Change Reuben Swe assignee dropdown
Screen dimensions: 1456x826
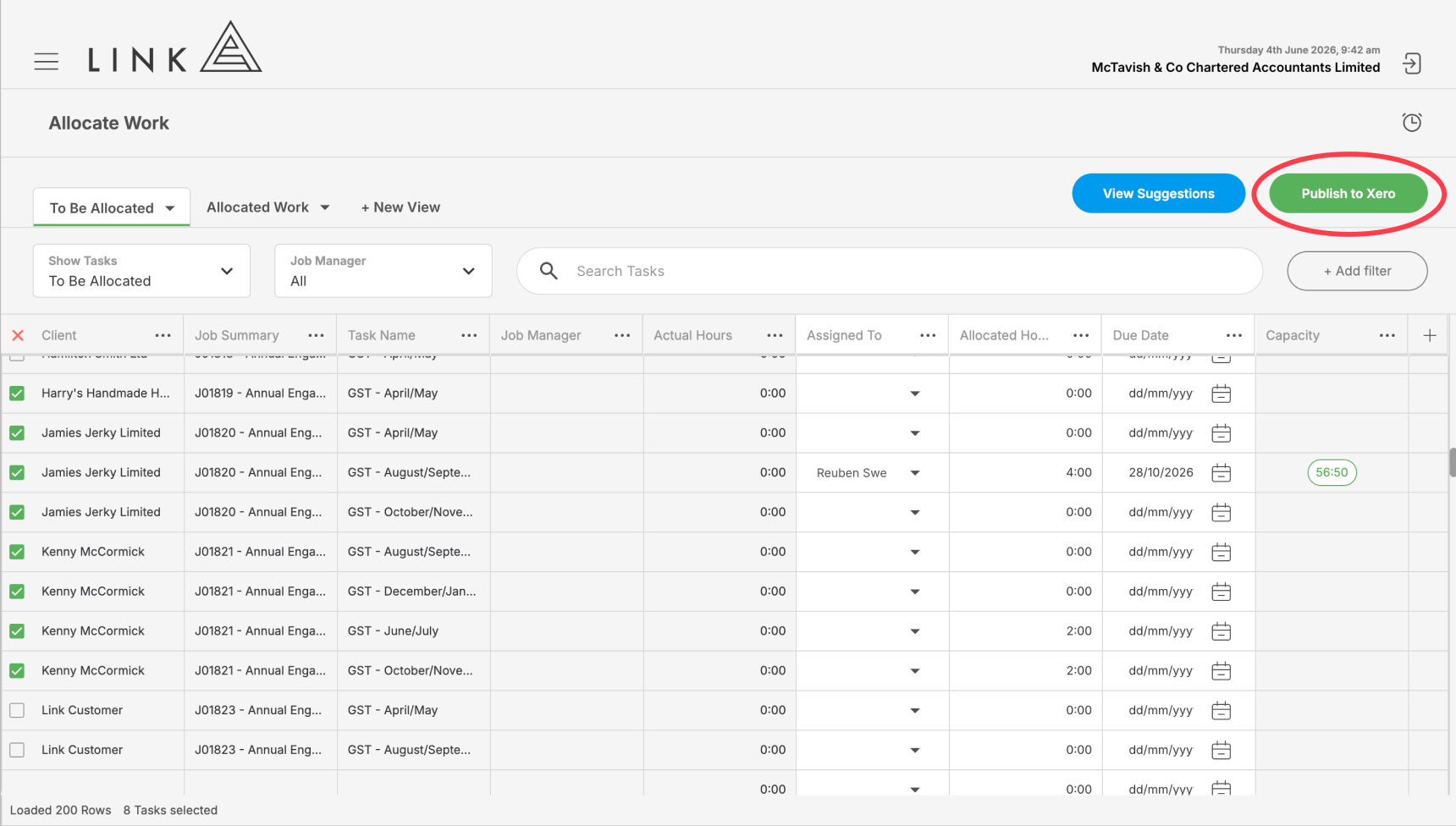tap(915, 473)
